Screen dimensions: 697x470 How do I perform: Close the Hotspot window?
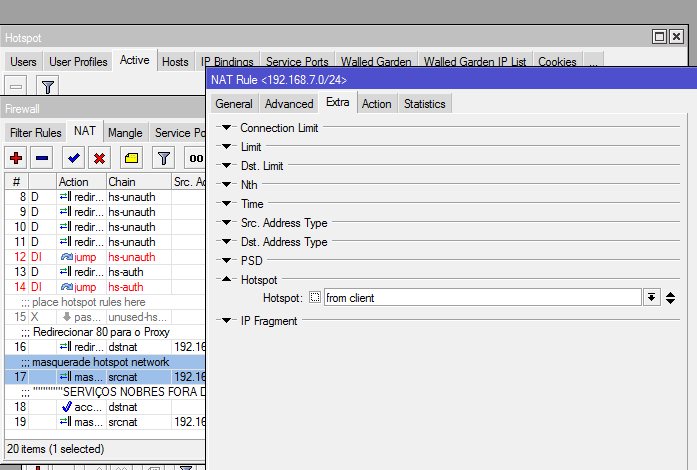coord(677,36)
